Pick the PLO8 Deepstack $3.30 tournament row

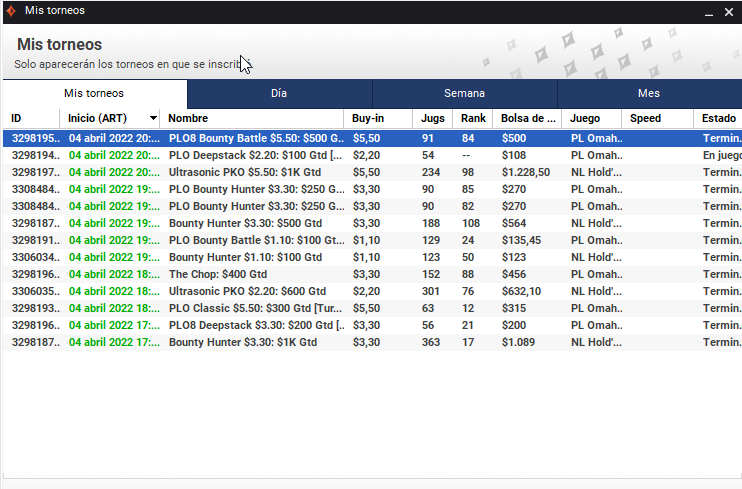(x=372, y=326)
